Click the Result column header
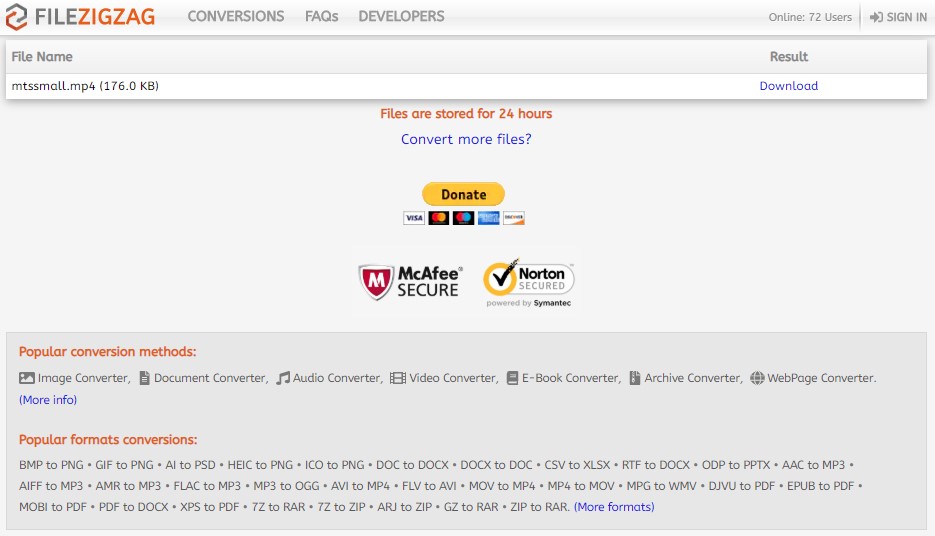 point(788,57)
